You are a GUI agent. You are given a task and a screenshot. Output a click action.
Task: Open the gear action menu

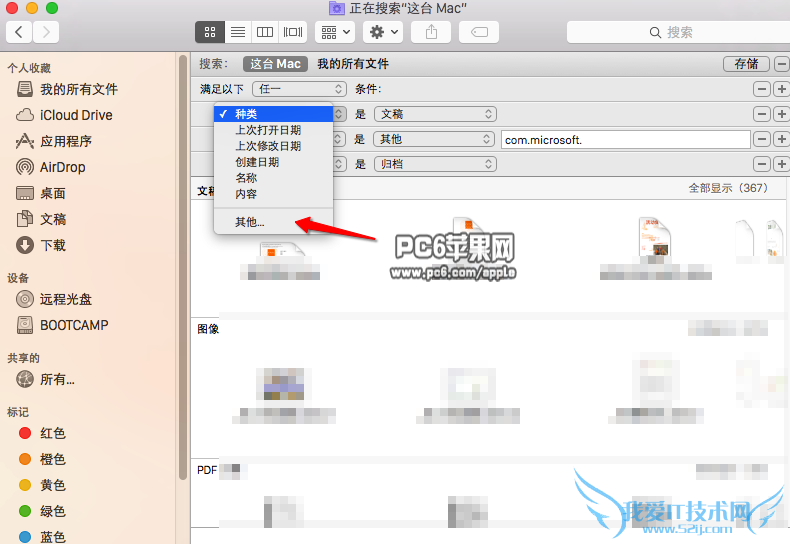click(383, 32)
